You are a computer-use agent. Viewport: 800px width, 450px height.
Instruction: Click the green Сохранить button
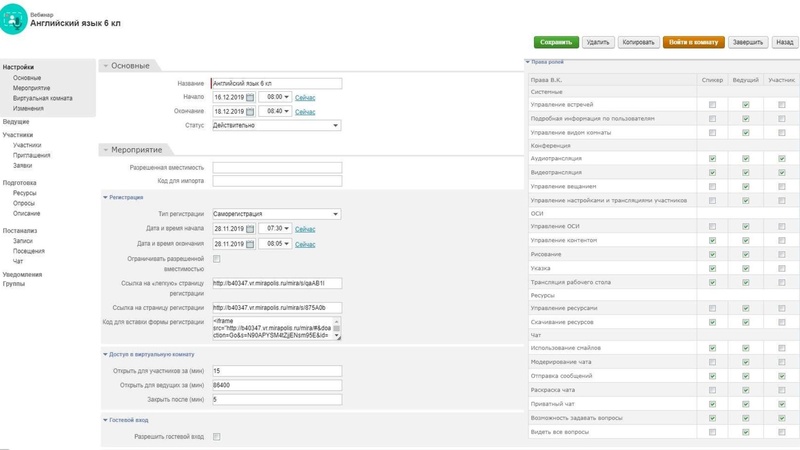pyautogui.click(x=556, y=43)
